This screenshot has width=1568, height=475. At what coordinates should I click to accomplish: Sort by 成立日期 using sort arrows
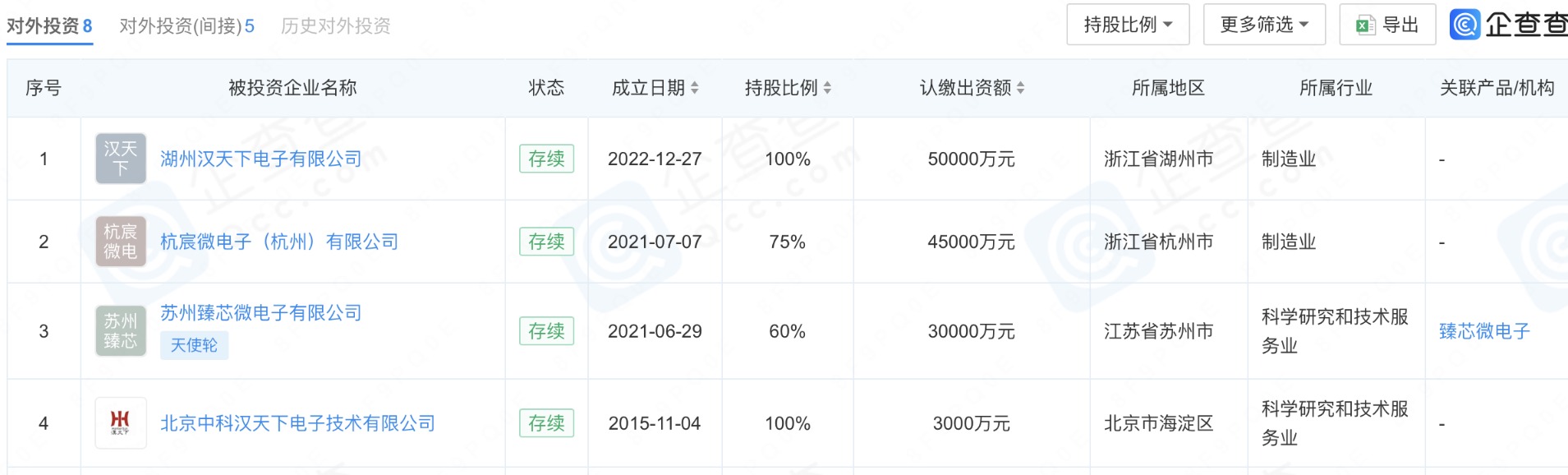[x=695, y=88]
